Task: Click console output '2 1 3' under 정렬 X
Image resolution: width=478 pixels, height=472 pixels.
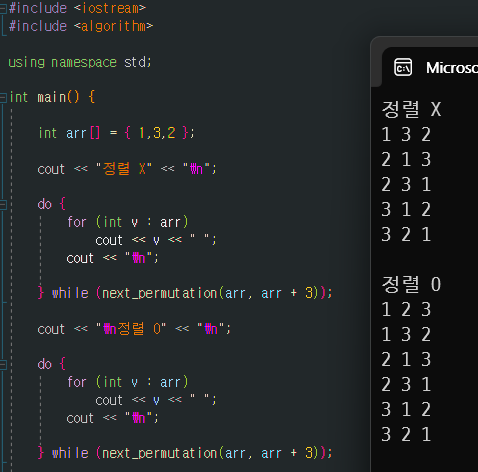Action: [406, 159]
